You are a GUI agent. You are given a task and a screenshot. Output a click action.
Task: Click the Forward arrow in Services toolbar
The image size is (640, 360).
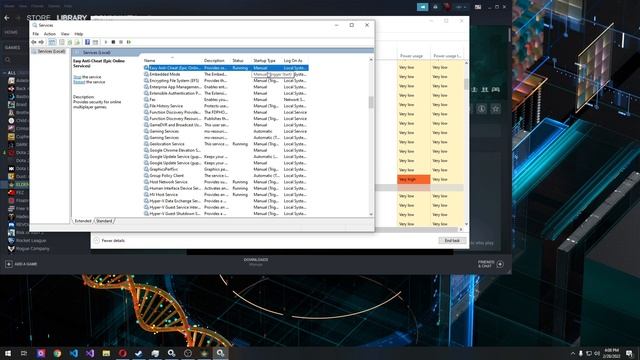[41, 42]
